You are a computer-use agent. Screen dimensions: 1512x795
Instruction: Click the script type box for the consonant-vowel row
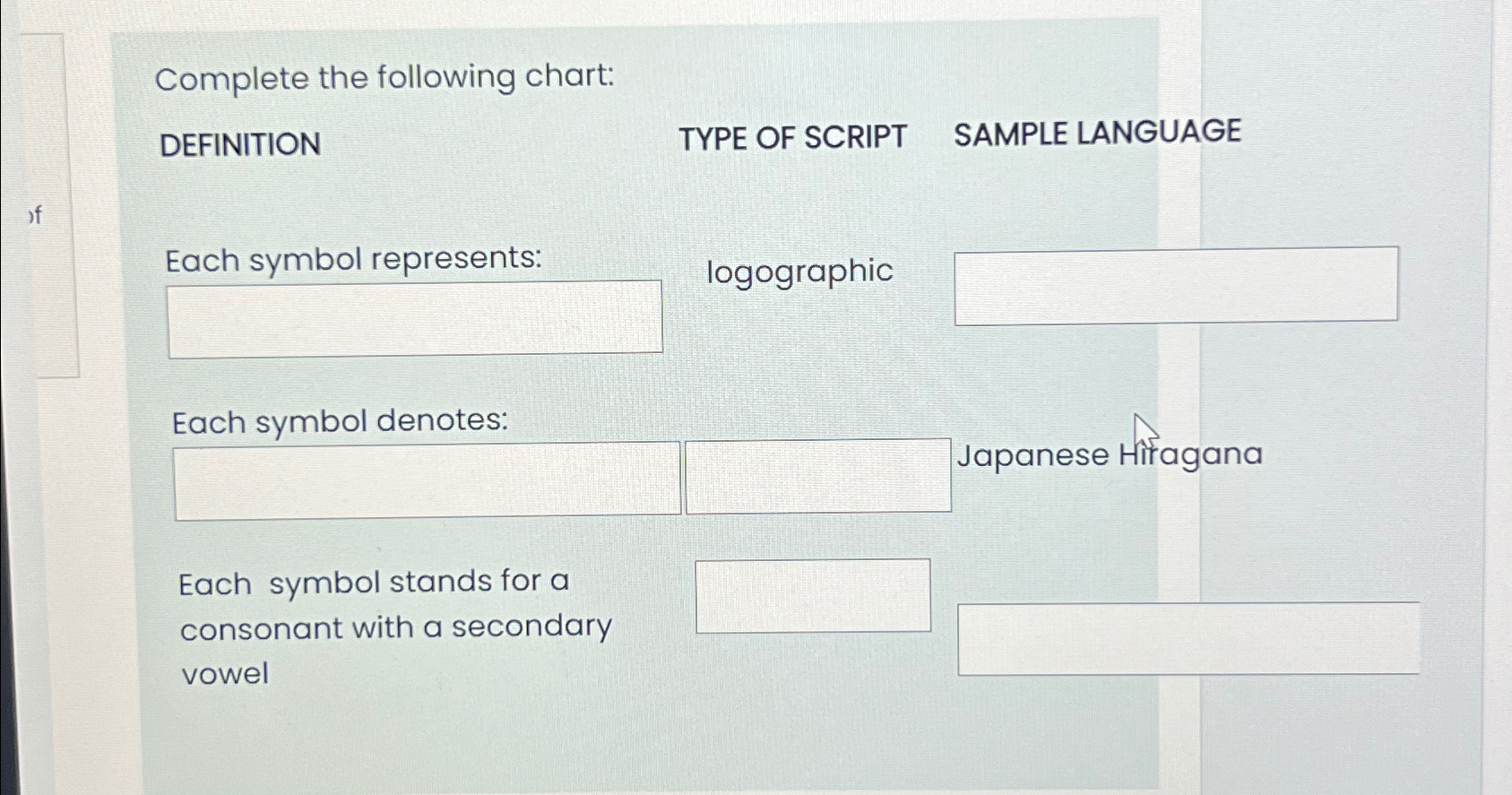point(814,595)
